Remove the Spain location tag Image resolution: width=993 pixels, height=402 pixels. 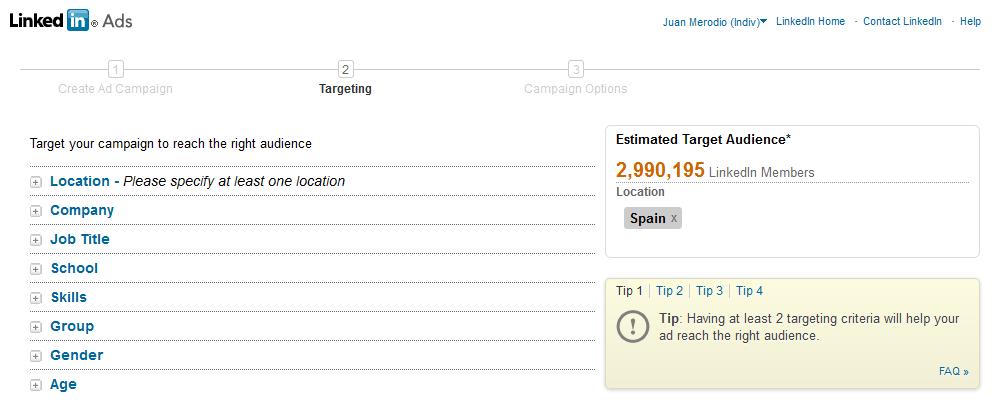[674, 218]
